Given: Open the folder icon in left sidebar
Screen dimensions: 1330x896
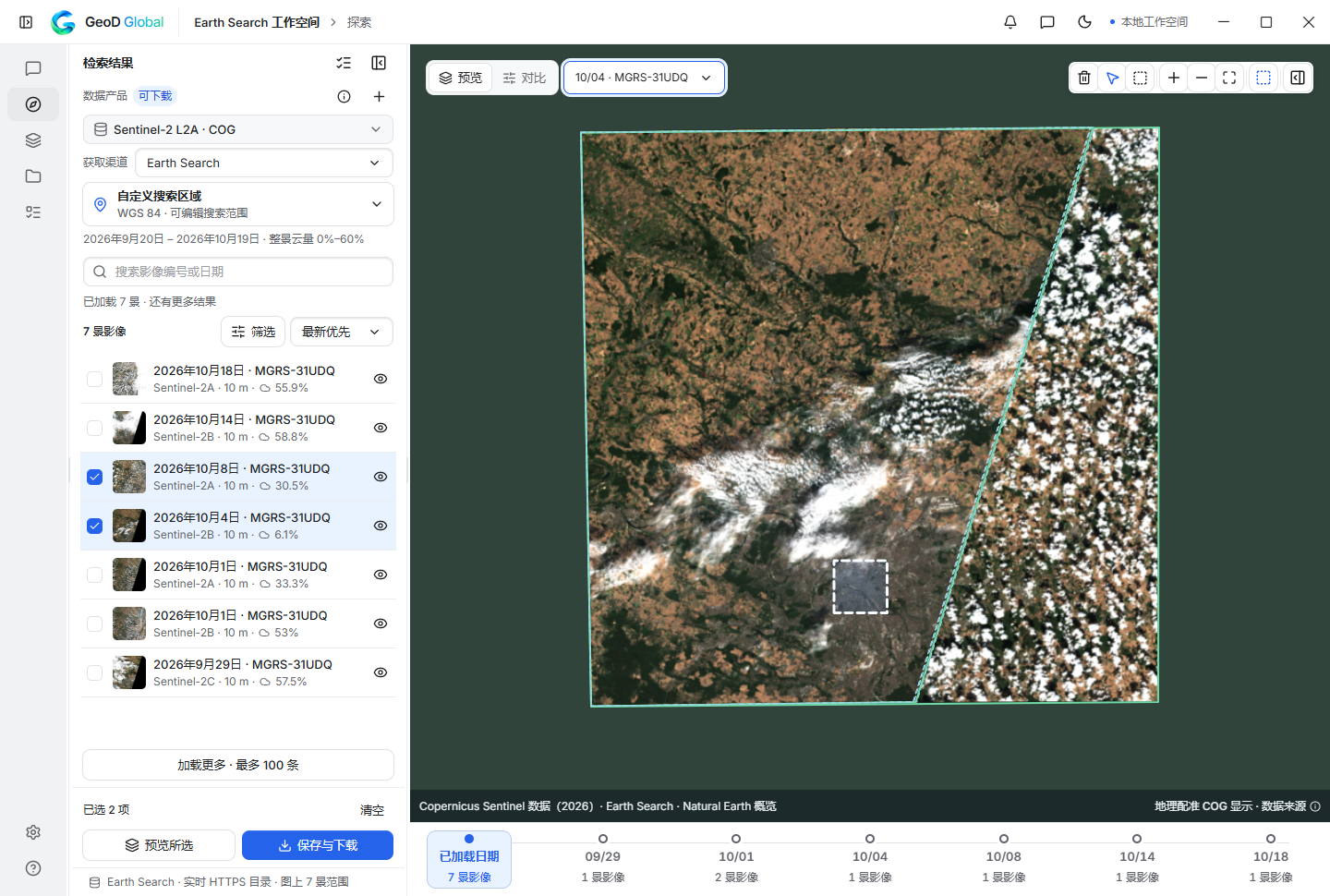Looking at the screenshot, I should [33, 176].
